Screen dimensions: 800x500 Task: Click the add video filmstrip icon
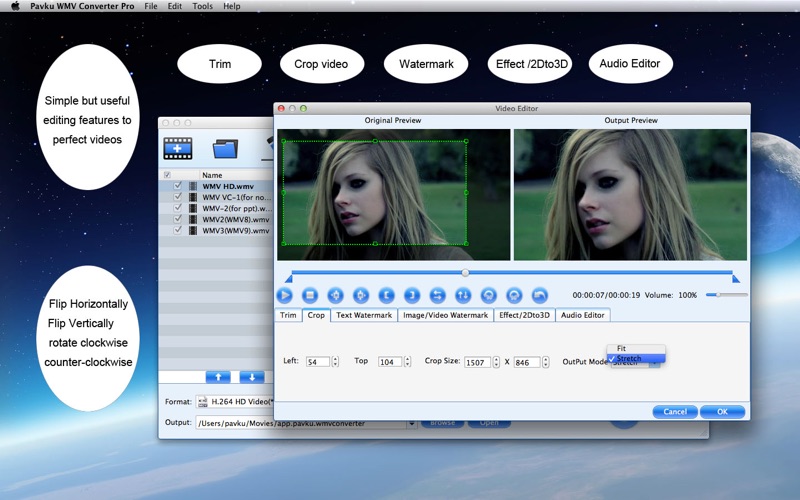pyautogui.click(x=178, y=148)
